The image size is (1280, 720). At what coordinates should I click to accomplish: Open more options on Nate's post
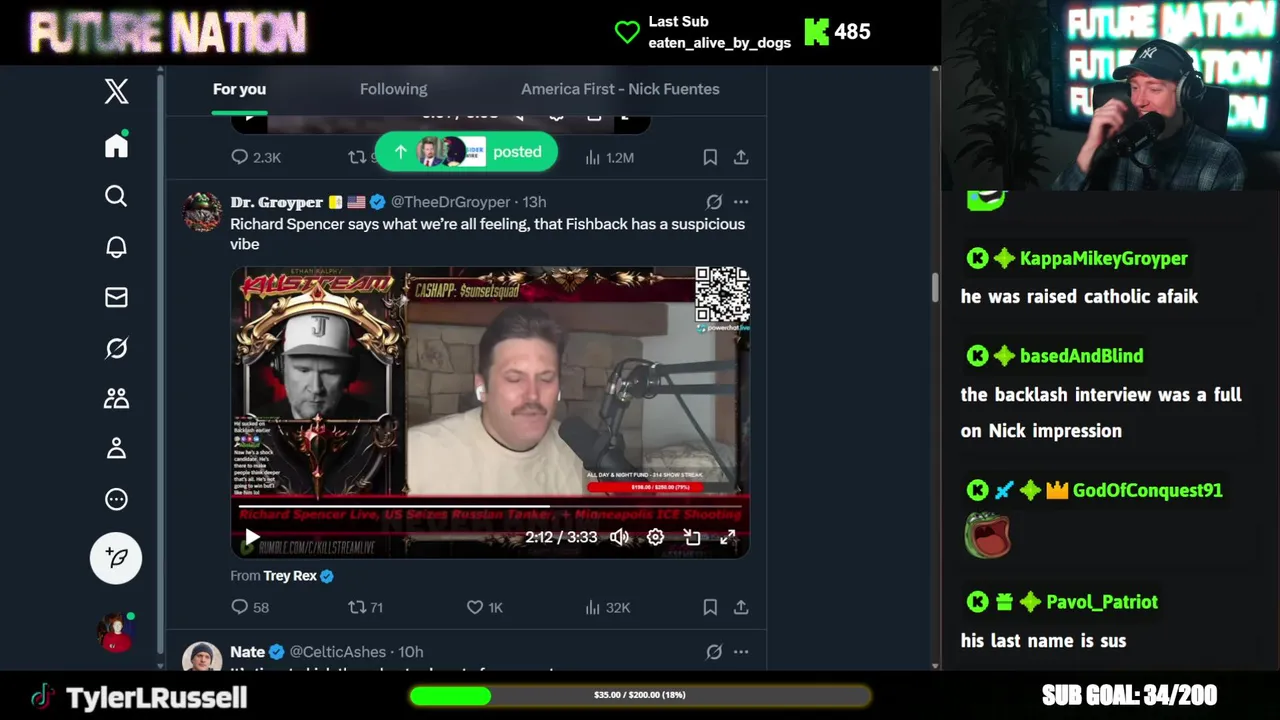tap(741, 652)
